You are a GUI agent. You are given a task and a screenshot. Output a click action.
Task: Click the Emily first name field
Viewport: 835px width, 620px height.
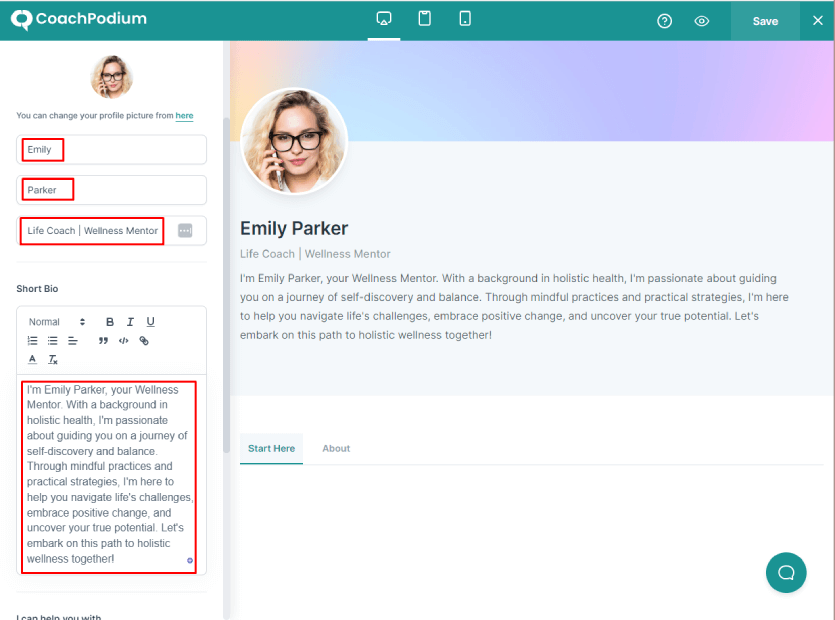tap(111, 150)
